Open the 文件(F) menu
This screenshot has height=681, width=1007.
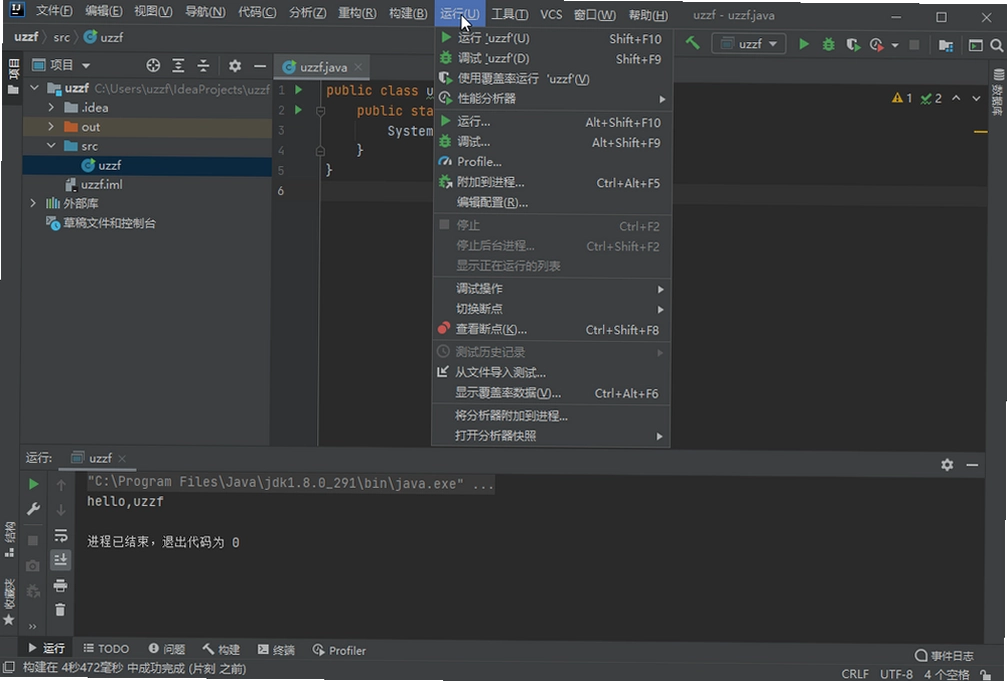pyautogui.click(x=53, y=12)
